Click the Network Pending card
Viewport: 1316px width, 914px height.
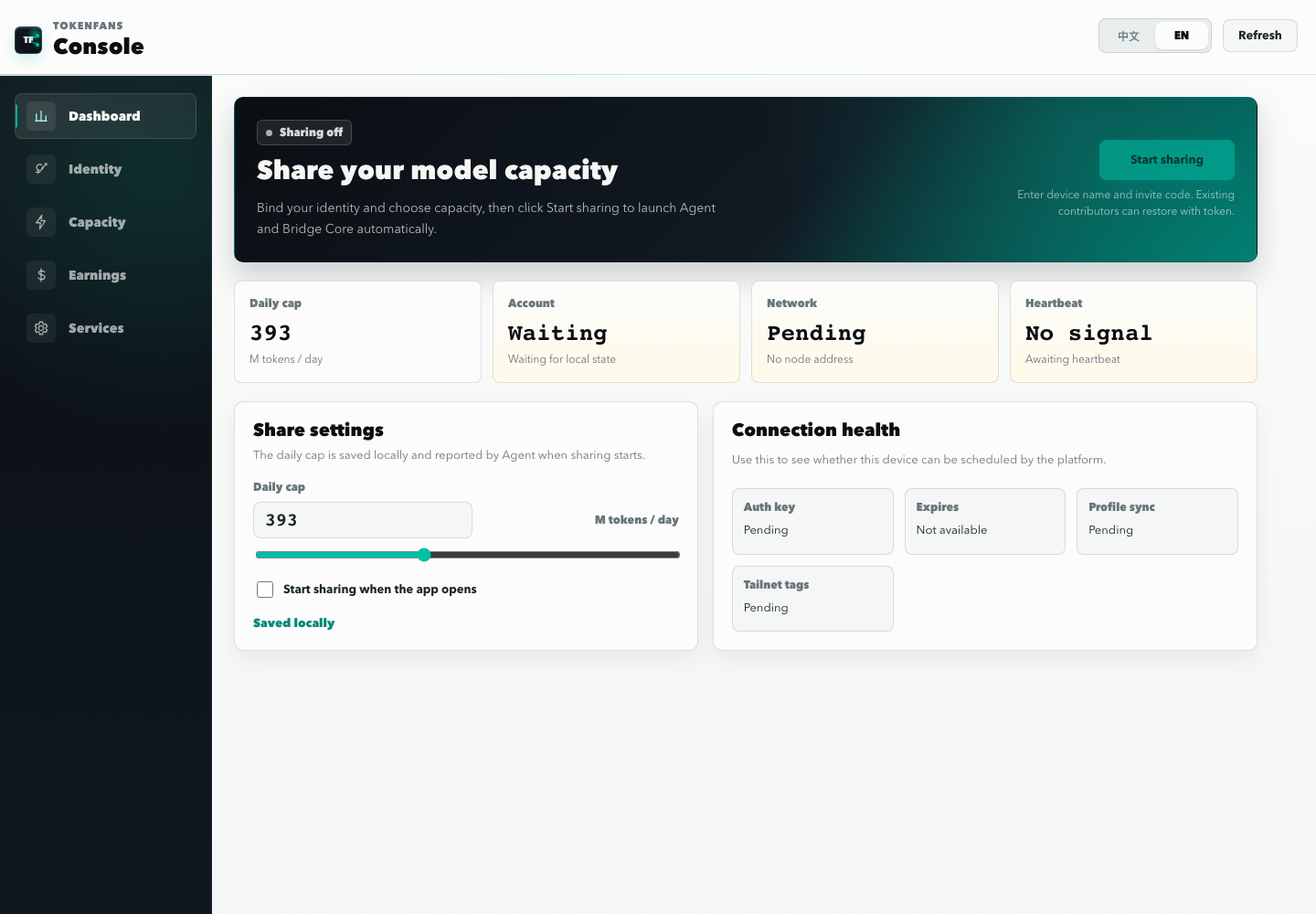pyautogui.click(x=875, y=332)
